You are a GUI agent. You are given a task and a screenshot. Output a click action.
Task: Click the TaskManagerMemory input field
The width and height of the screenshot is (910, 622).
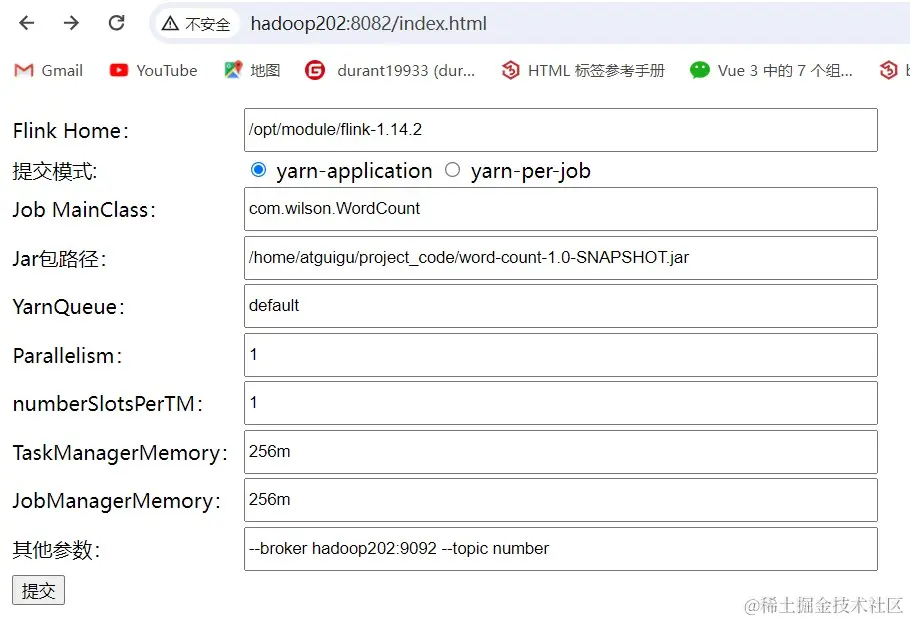(561, 452)
